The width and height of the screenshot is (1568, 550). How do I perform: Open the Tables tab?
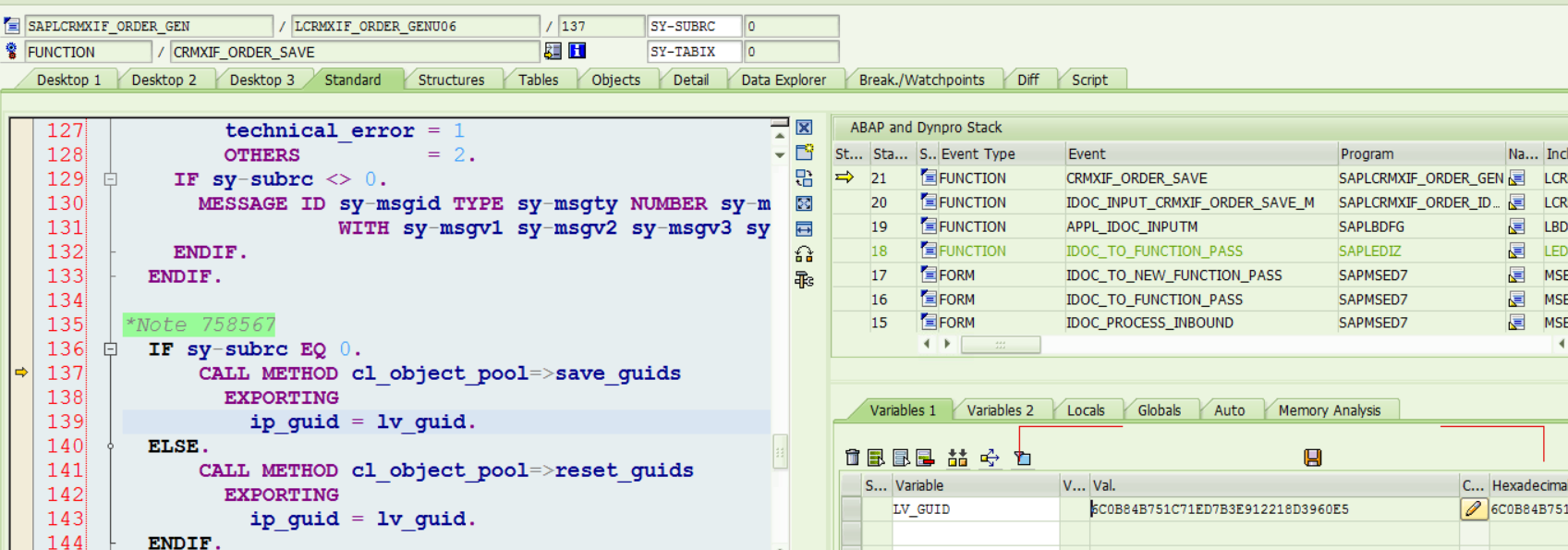(538, 80)
